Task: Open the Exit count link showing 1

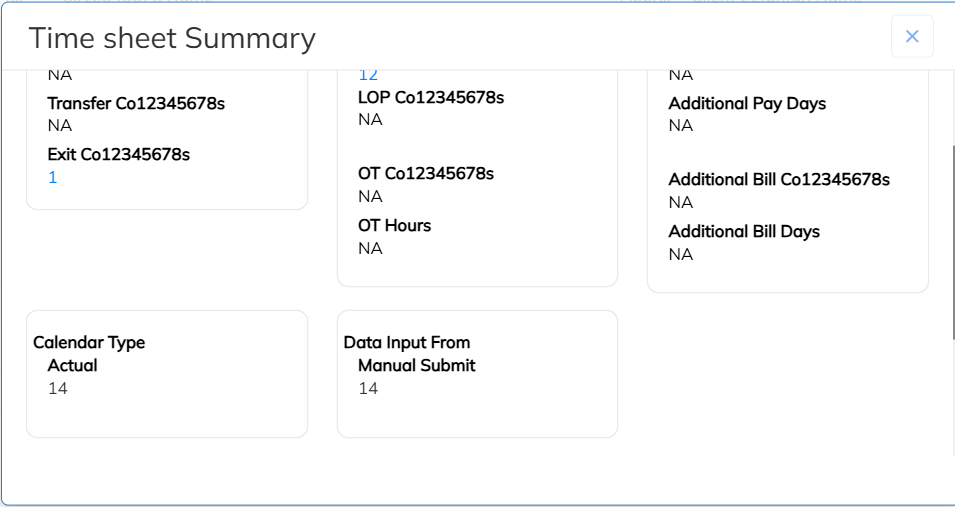Action: point(53,177)
